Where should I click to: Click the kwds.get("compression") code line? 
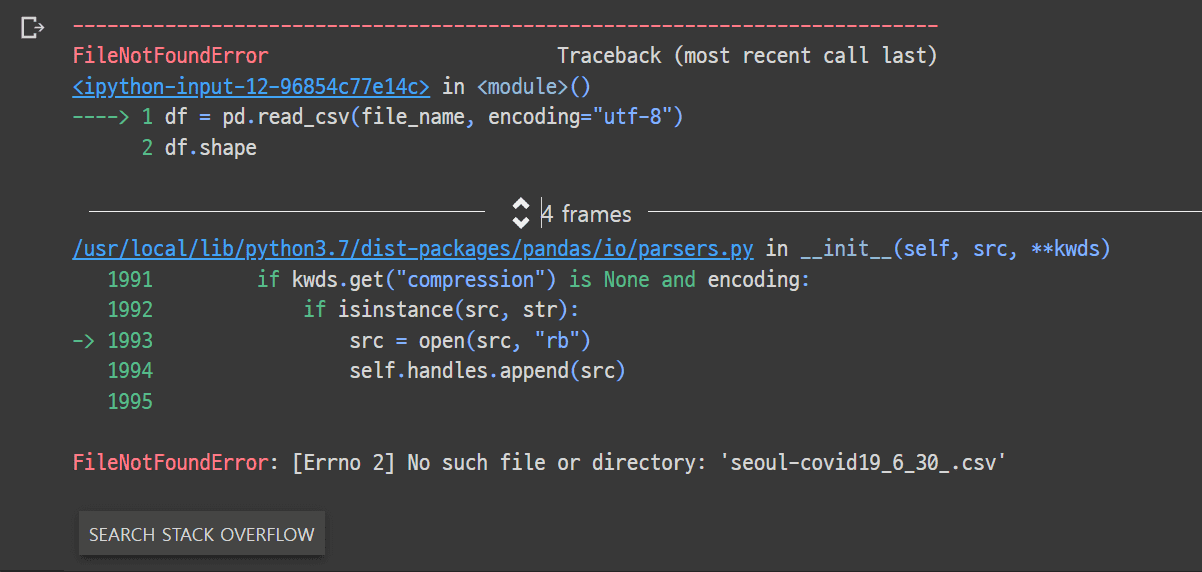pos(532,279)
